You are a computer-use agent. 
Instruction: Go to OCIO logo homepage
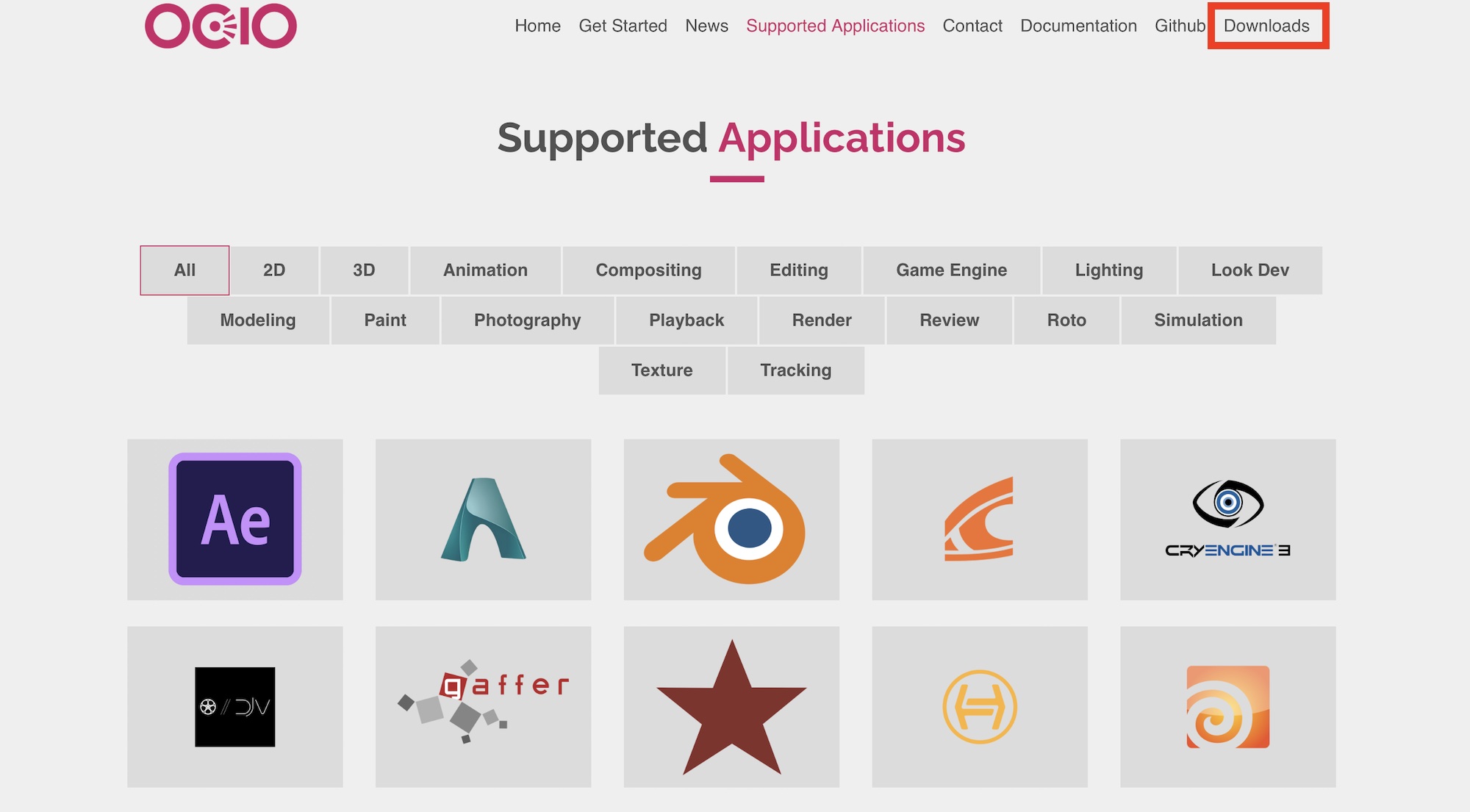220,26
